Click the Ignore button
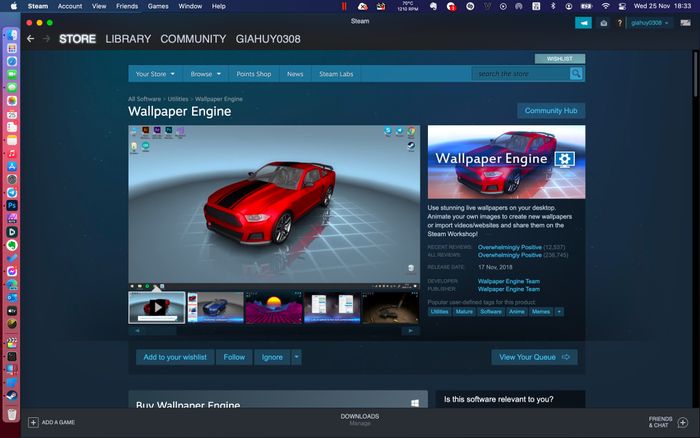 [272, 357]
